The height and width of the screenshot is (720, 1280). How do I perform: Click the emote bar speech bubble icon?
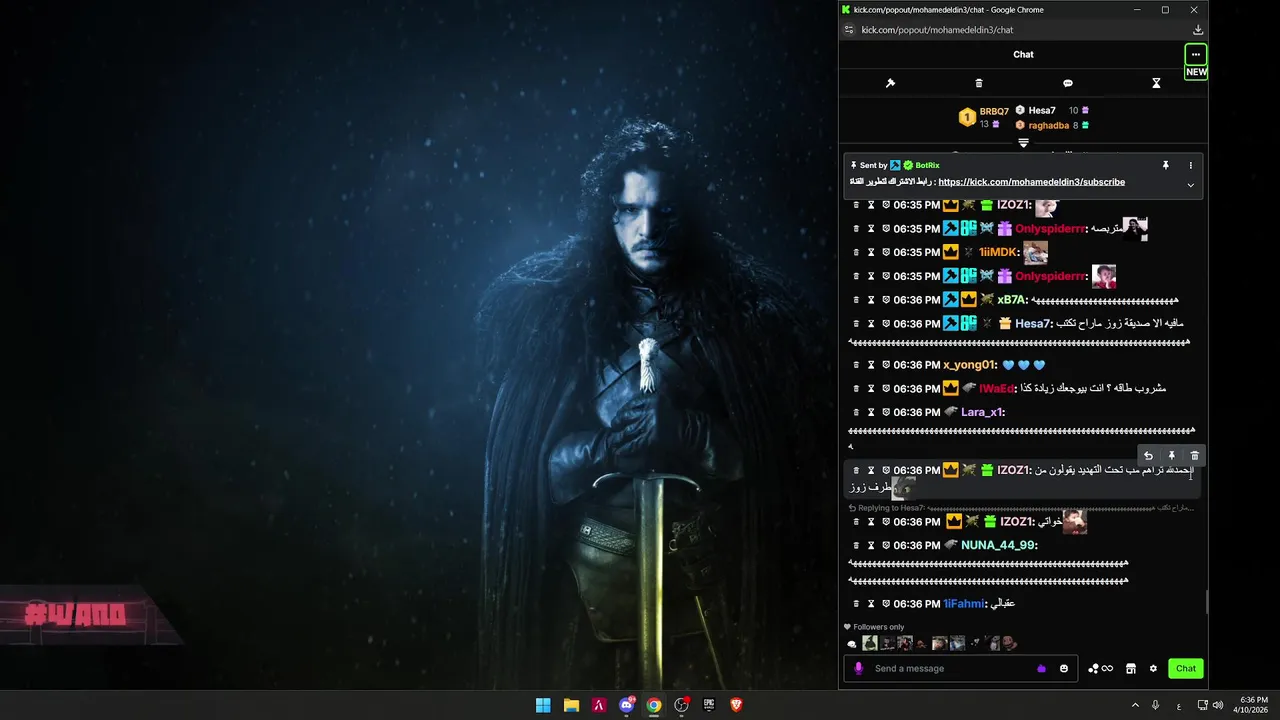(x=852, y=644)
